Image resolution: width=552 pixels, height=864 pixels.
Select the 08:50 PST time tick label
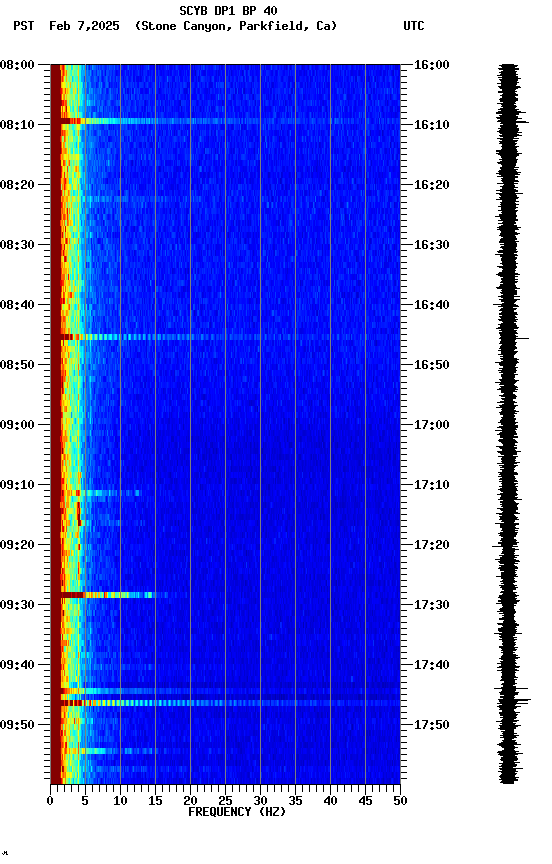click(17, 365)
